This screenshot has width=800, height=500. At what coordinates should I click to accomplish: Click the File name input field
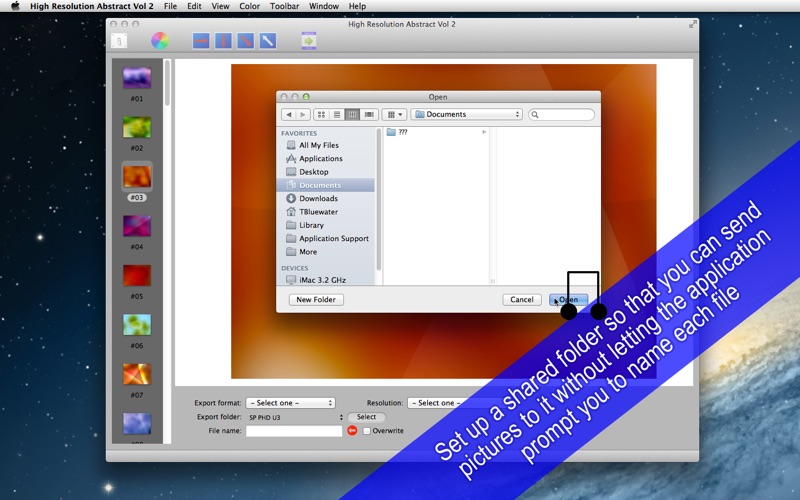point(294,431)
